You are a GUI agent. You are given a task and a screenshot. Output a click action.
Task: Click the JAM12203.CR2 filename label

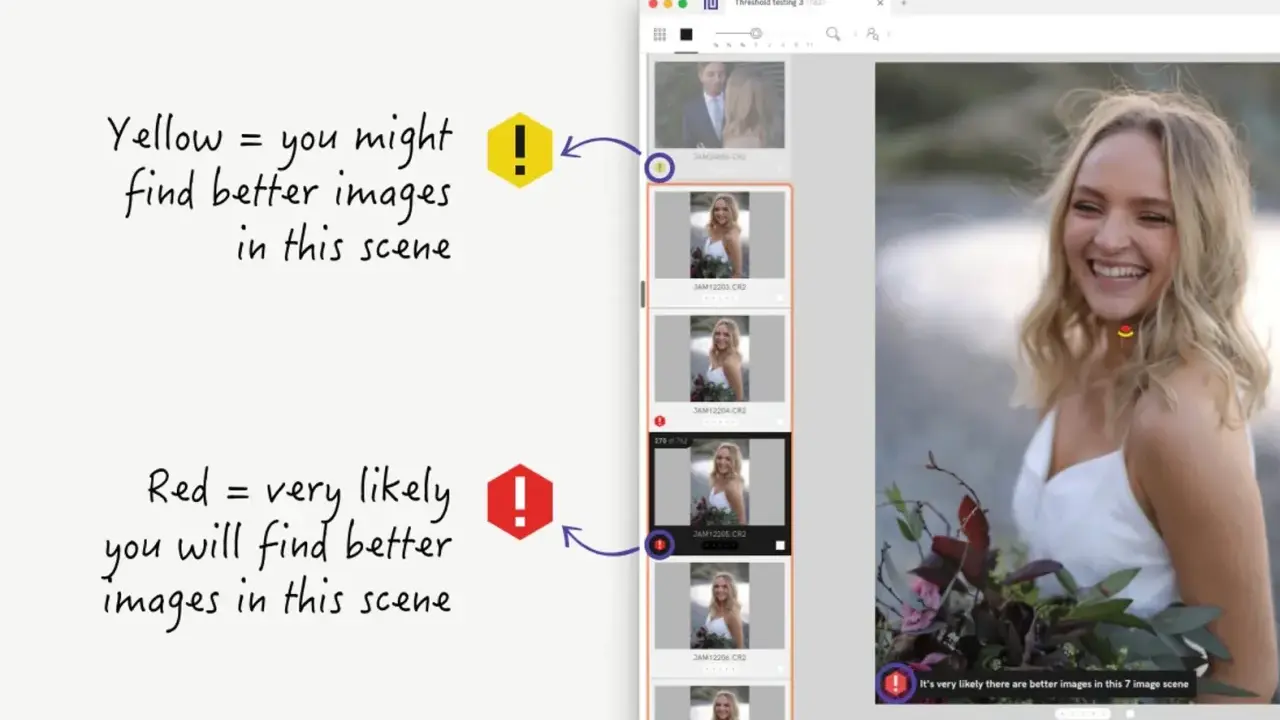click(720, 287)
